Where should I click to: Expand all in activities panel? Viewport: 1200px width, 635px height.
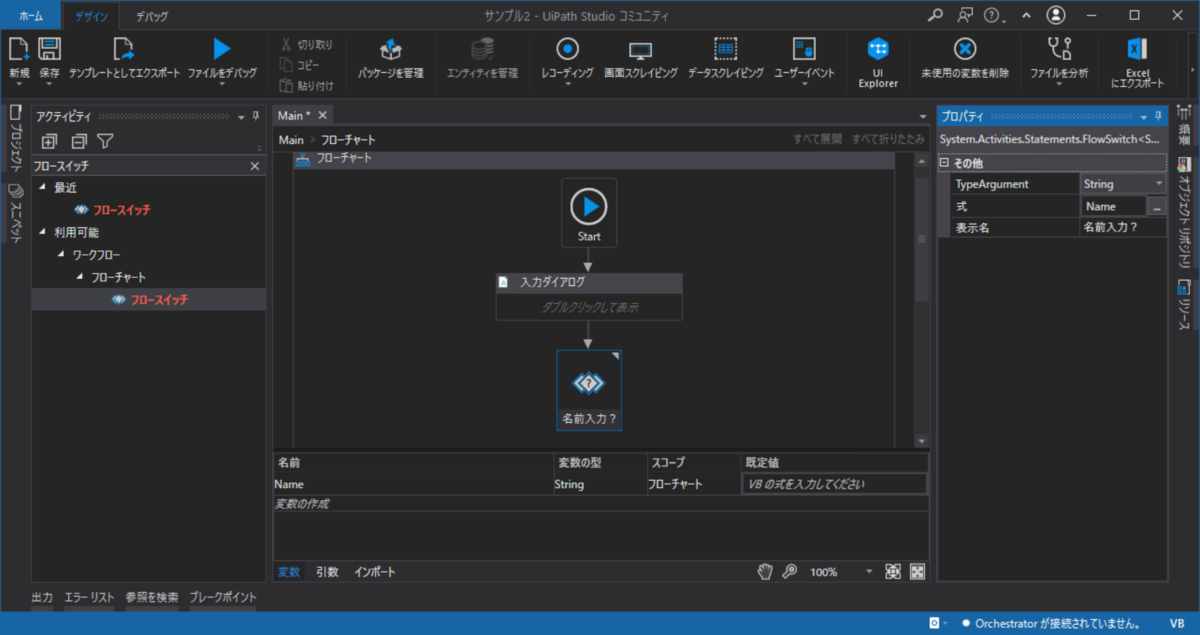pyautogui.click(x=49, y=141)
